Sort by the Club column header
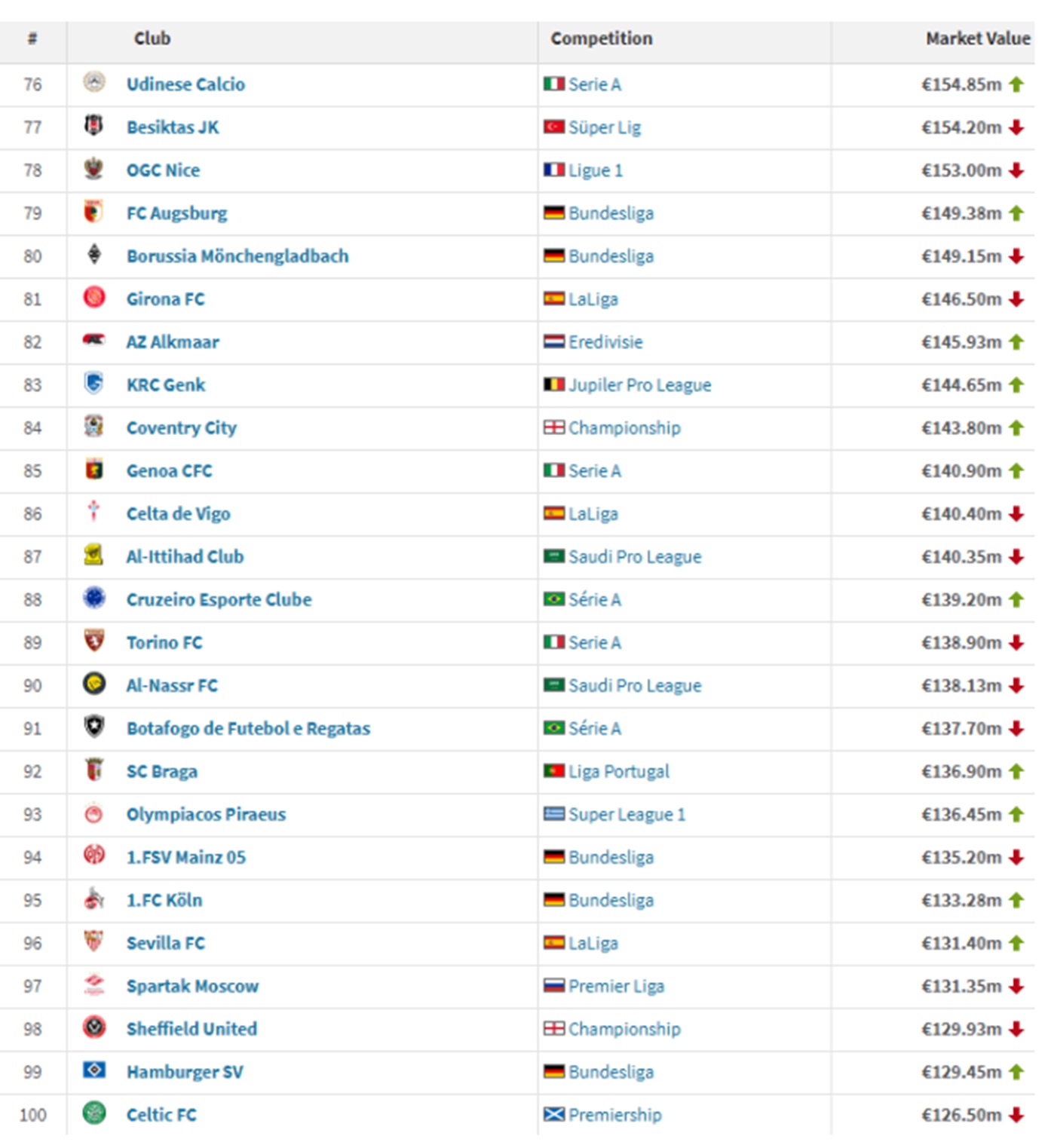This screenshot has height=1148, width=1048. click(152, 38)
